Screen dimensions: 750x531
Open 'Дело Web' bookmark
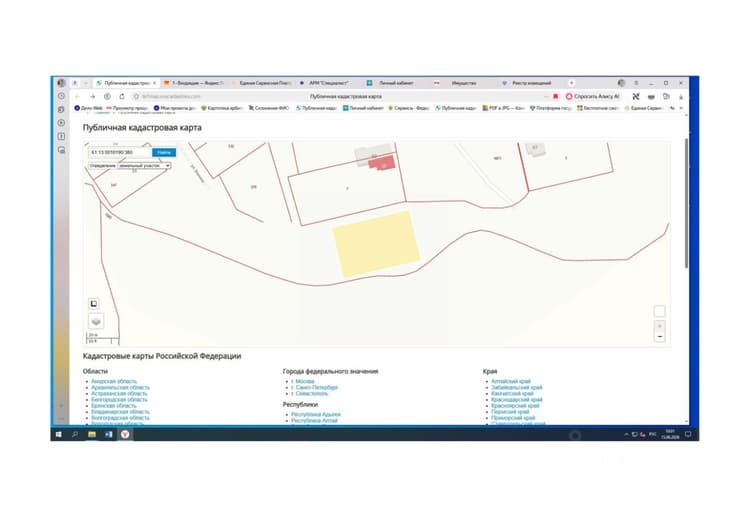pyautogui.click(x=88, y=109)
